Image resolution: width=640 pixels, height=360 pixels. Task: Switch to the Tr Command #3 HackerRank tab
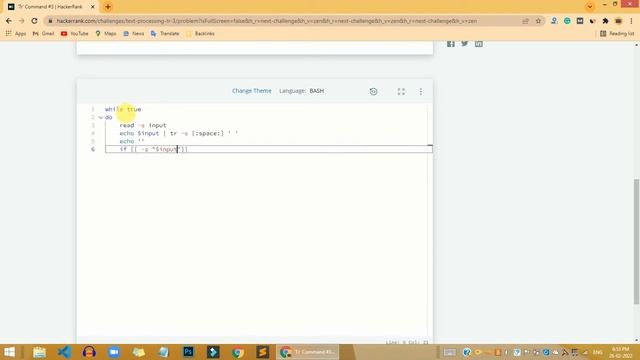tap(51, 7)
